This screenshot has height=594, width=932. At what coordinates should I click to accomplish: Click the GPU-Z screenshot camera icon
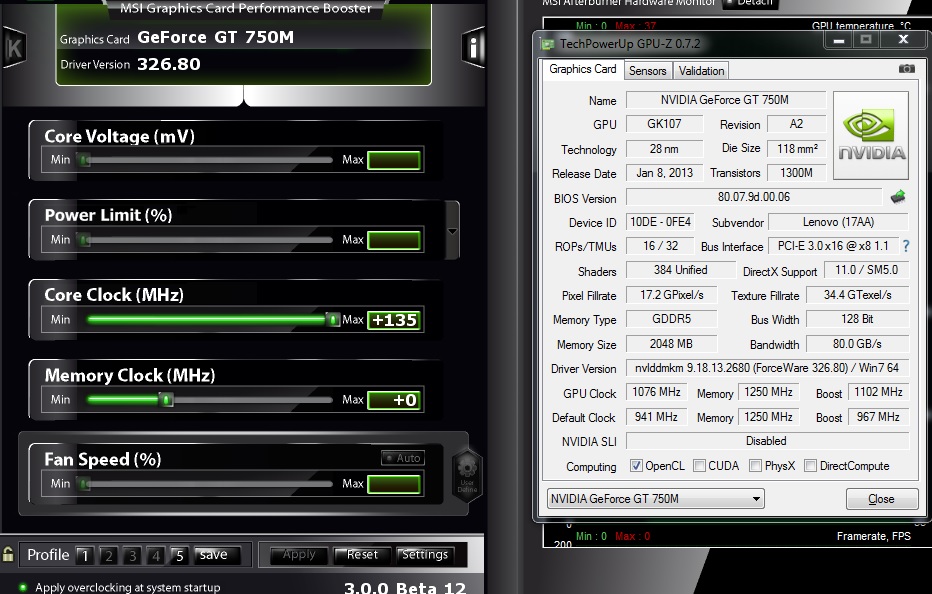coord(906,69)
